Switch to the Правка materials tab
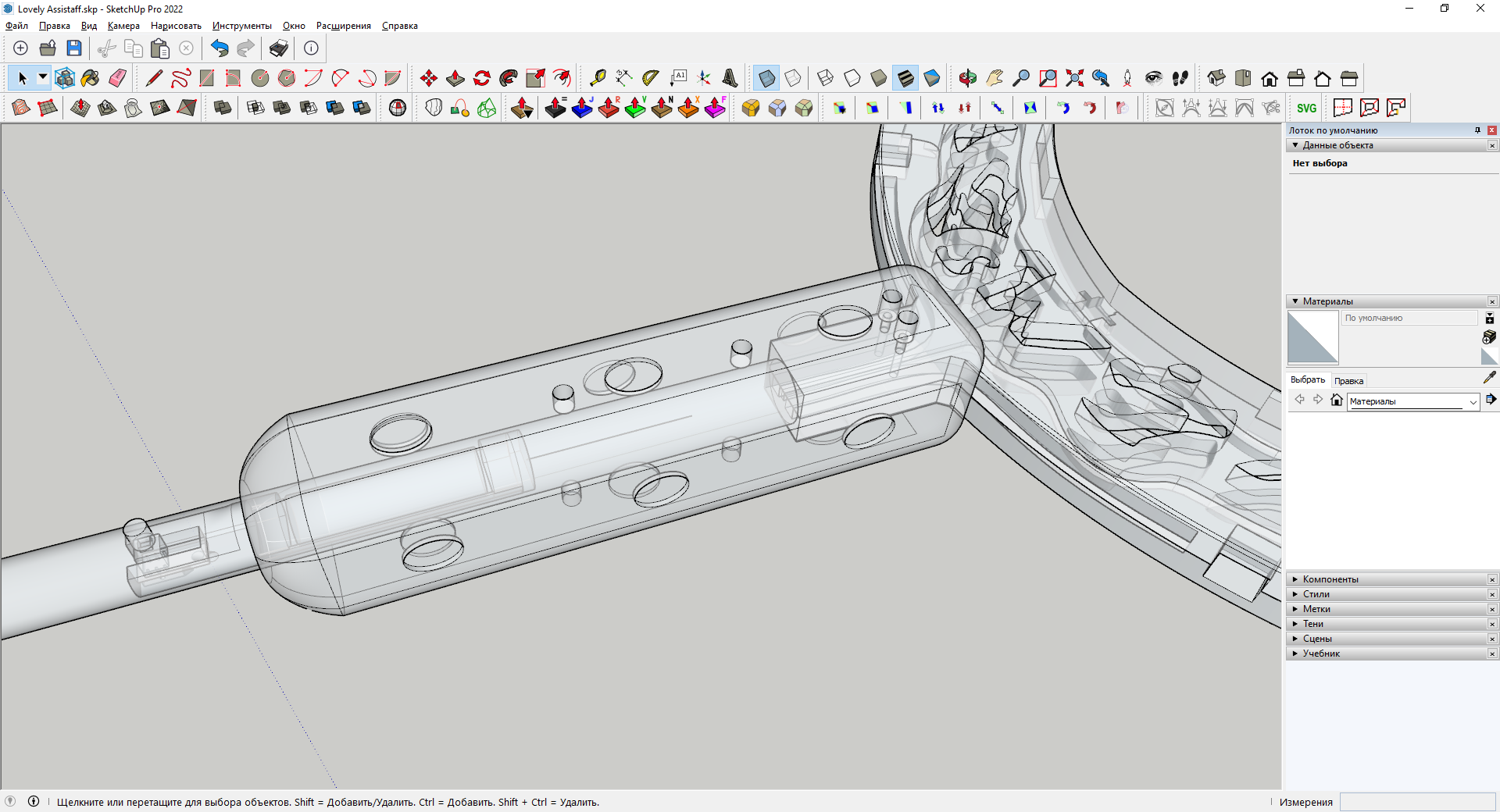1500x812 pixels. click(x=1348, y=381)
